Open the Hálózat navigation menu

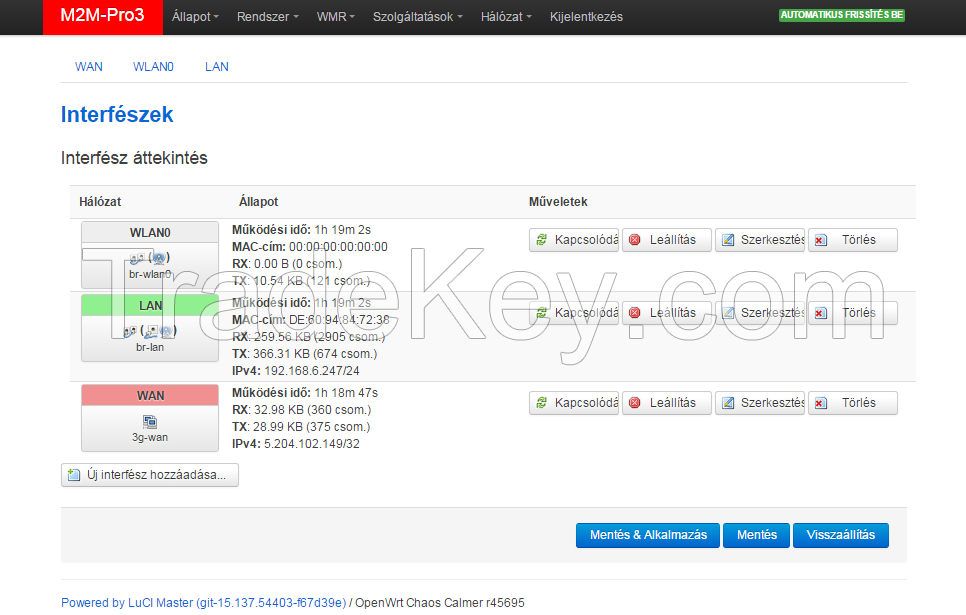(506, 17)
